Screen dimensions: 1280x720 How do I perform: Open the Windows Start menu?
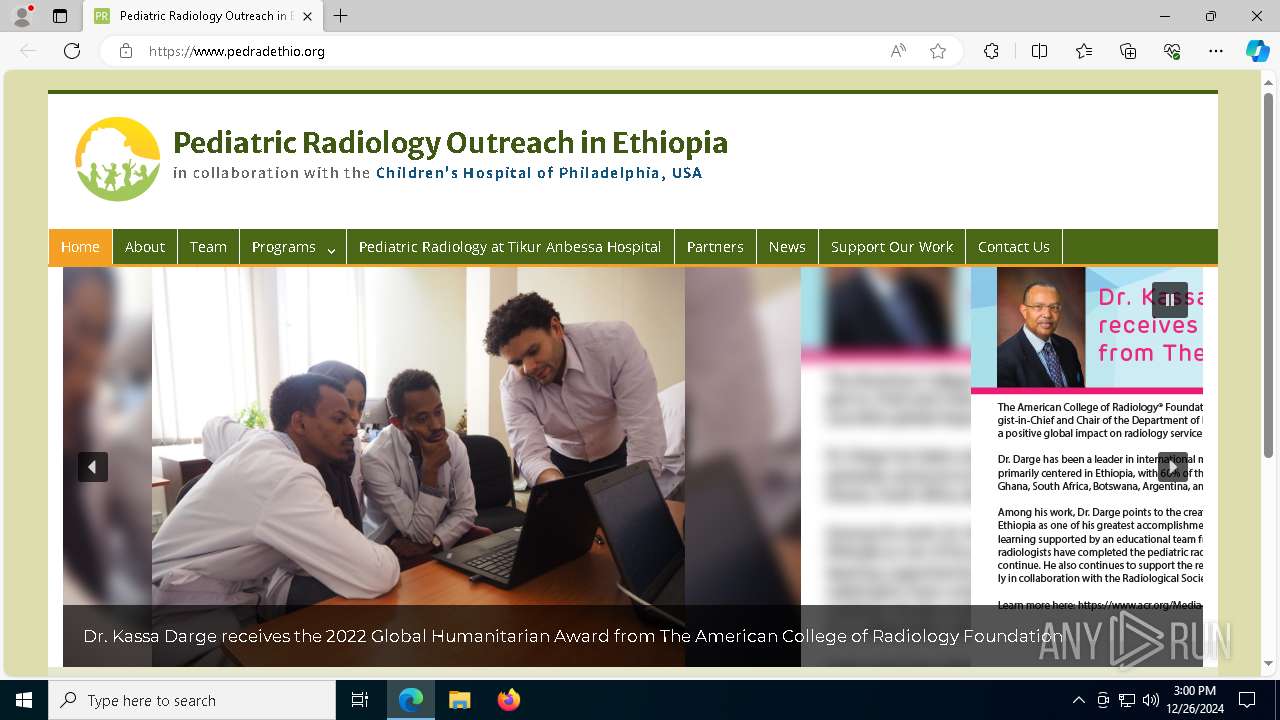click(x=24, y=700)
